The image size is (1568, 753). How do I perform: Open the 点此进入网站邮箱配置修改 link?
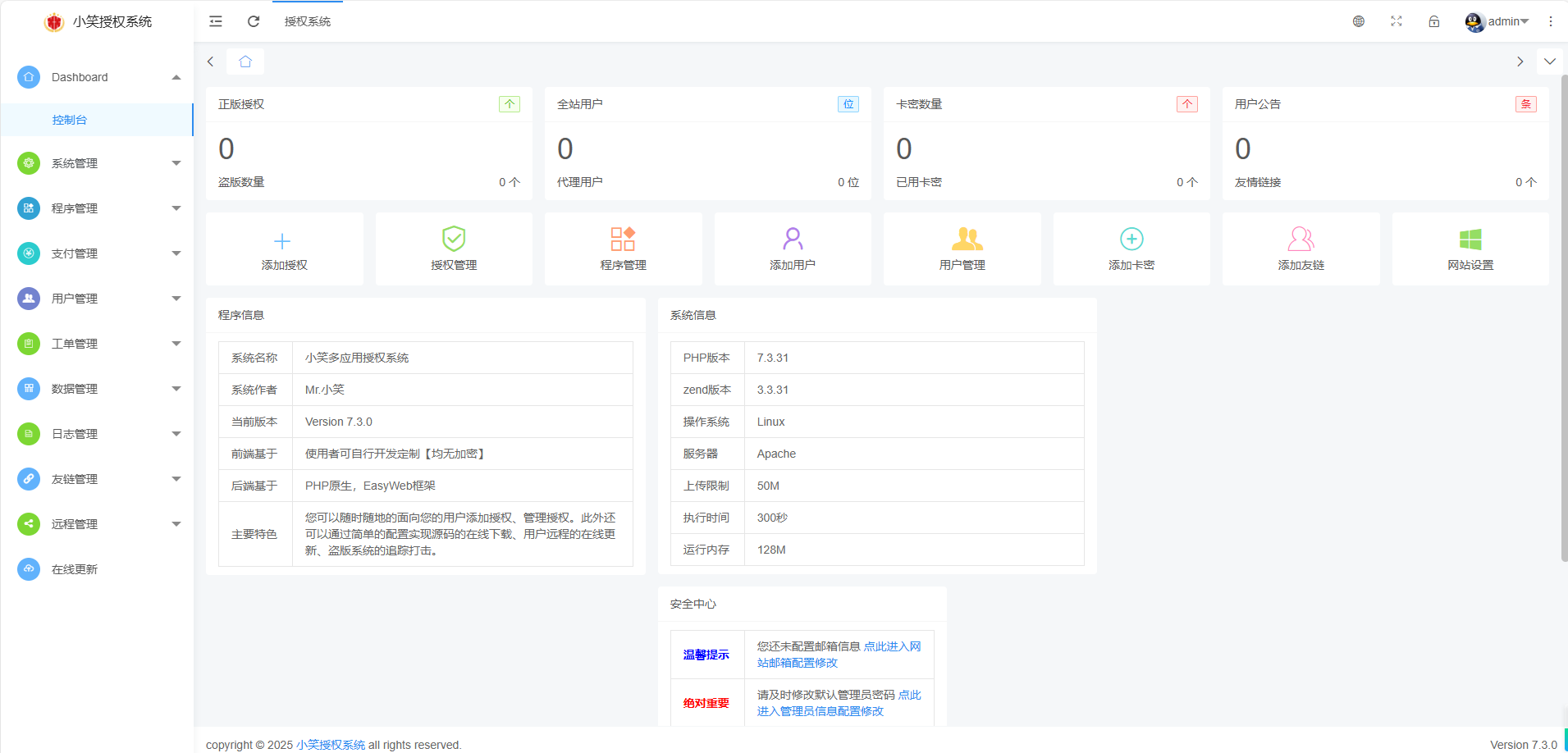[x=839, y=655]
